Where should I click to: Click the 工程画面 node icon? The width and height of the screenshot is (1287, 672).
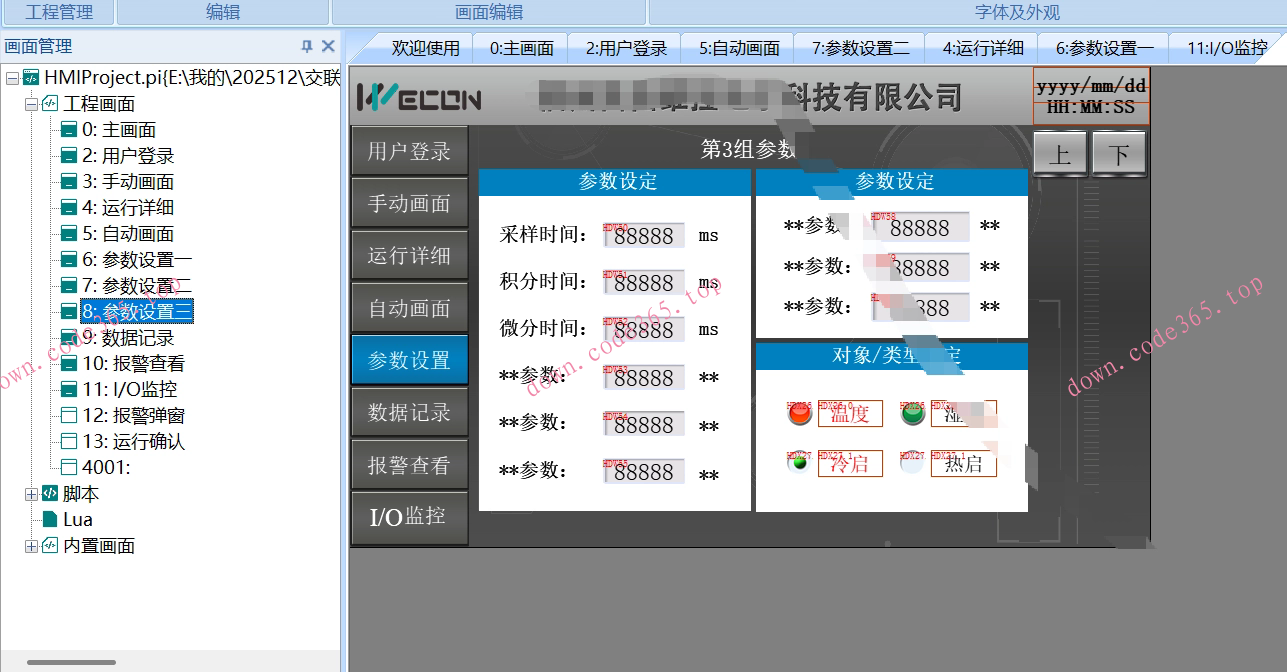point(48,103)
